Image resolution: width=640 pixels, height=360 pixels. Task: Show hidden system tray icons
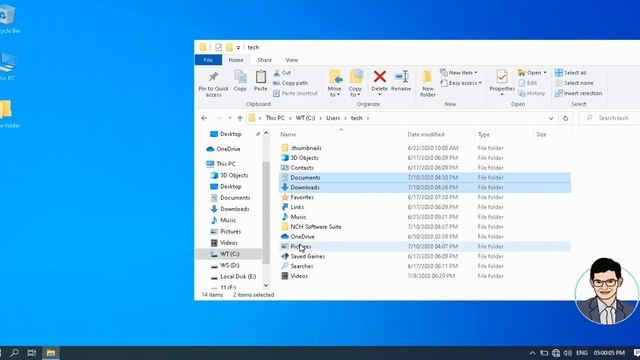pyautogui.click(x=532, y=353)
